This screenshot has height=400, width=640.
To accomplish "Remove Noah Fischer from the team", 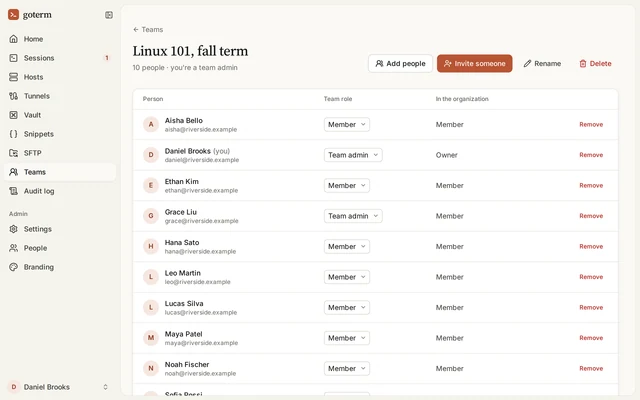I will 591,368.
